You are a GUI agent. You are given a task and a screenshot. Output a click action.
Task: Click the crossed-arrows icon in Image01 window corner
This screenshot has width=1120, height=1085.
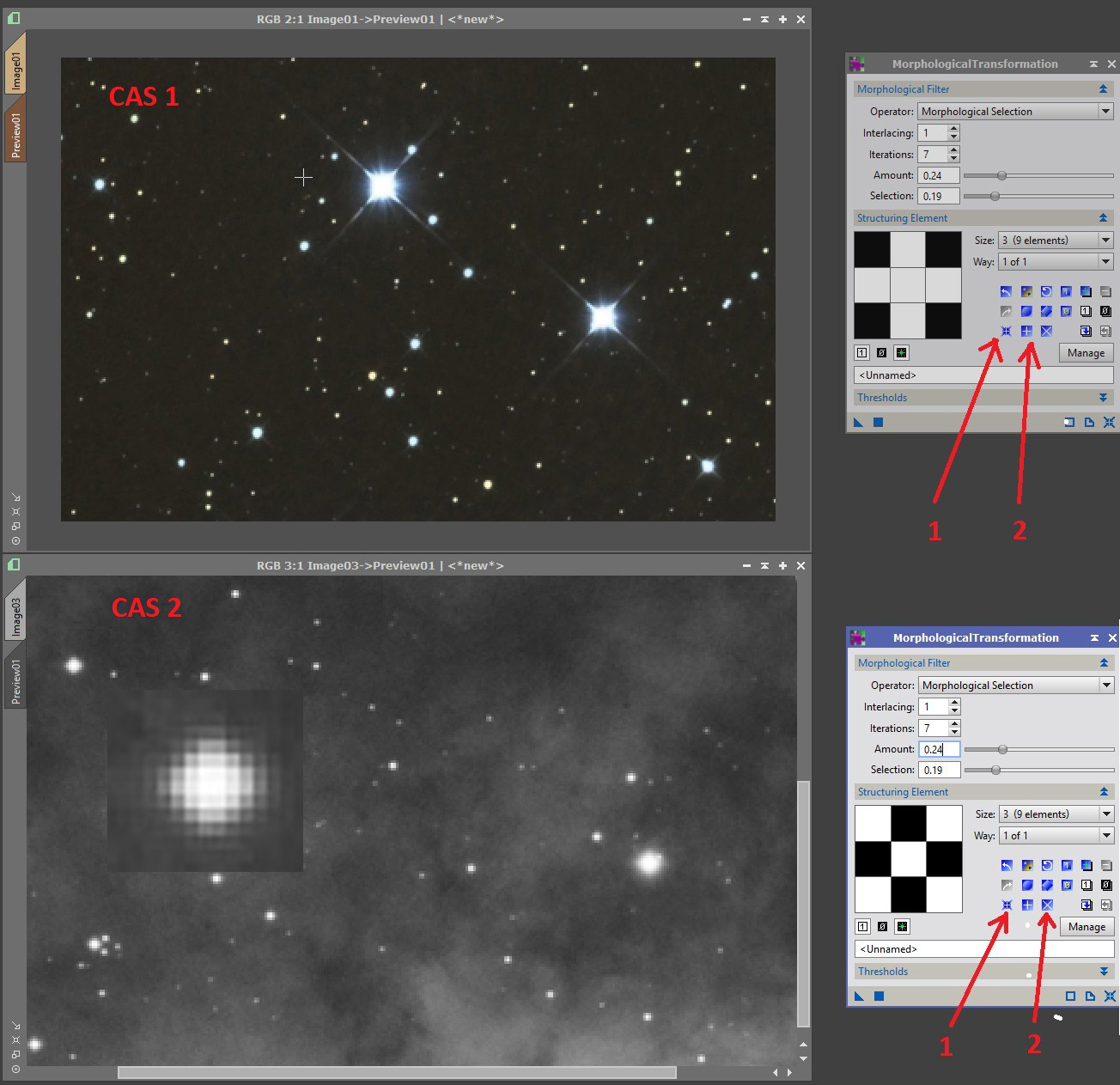tap(15, 511)
